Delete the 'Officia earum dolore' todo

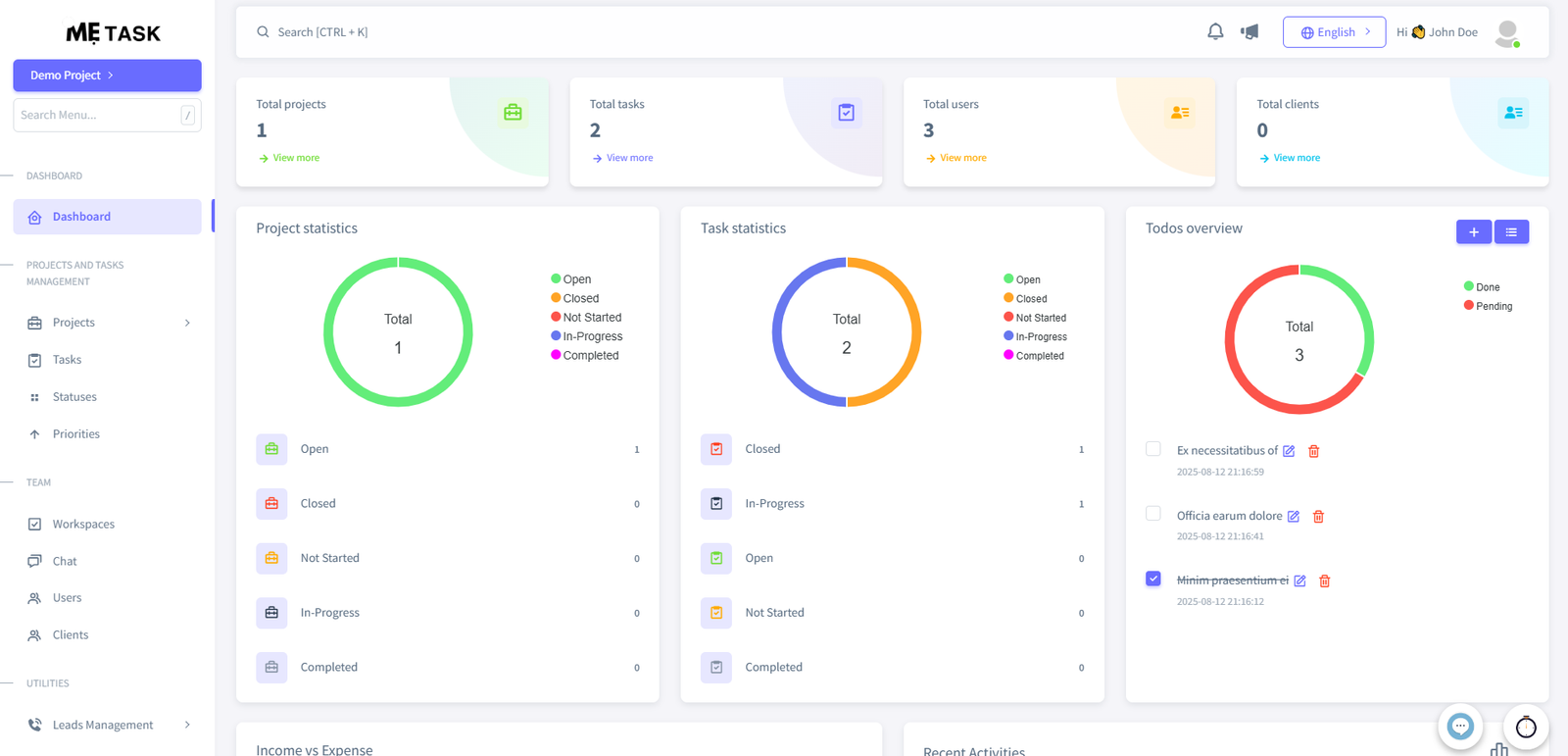coord(1318,517)
